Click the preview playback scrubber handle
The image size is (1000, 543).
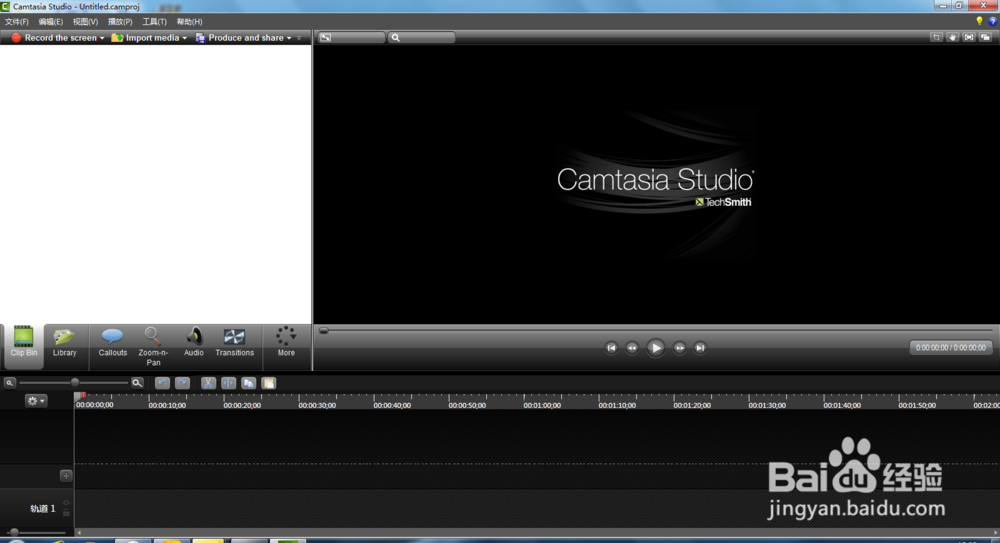324,331
